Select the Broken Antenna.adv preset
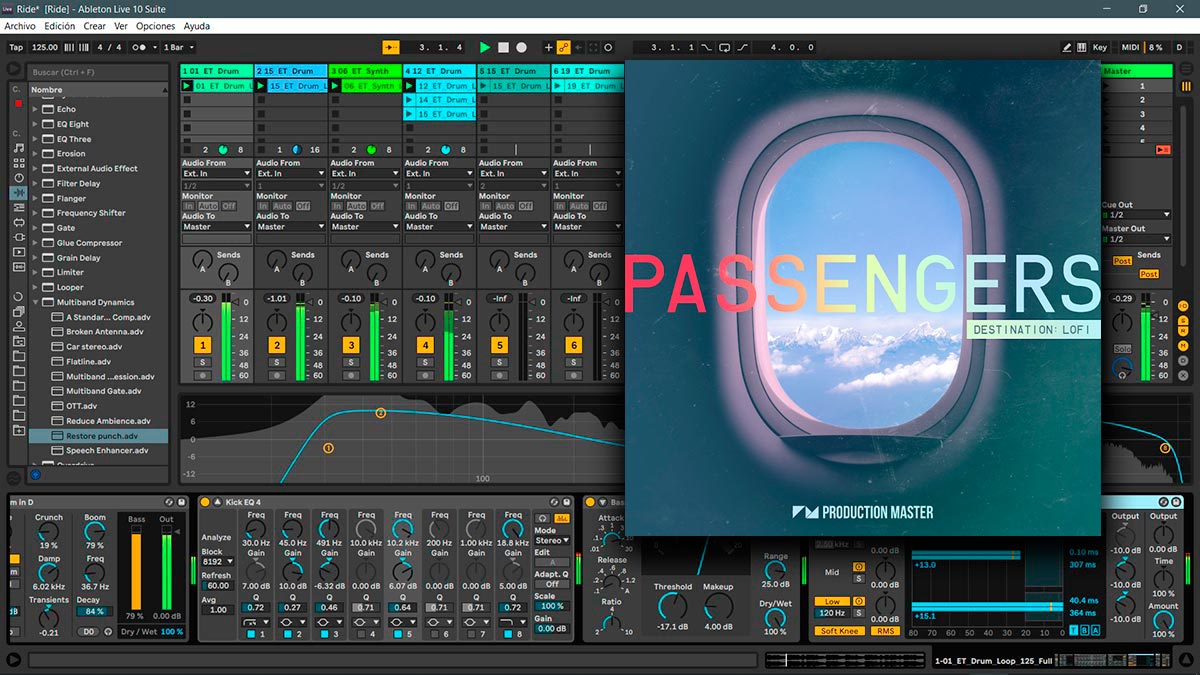Image resolution: width=1200 pixels, height=675 pixels. pos(98,332)
